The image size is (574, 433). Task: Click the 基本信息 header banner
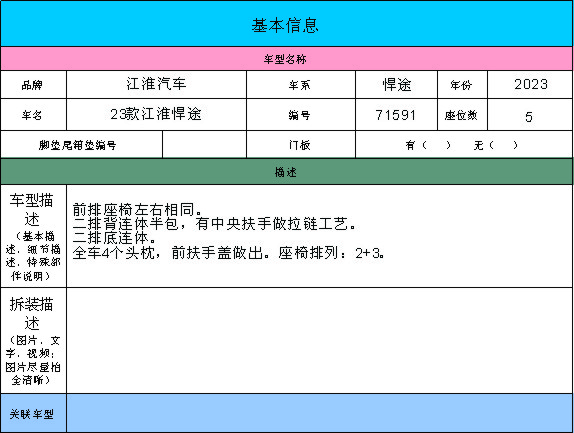click(x=286, y=24)
